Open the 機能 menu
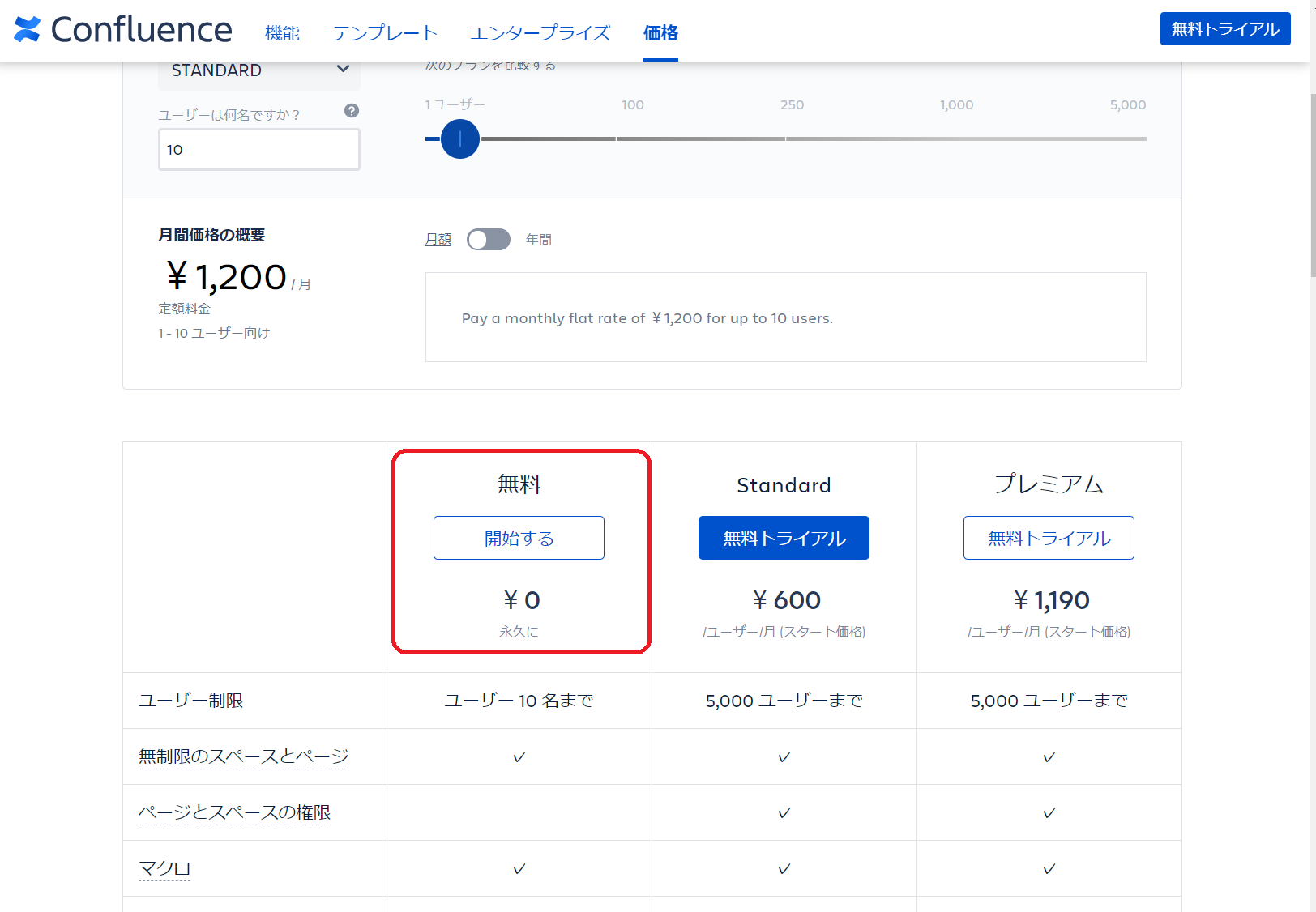Image resolution: width=1316 pixels, height=912 pixels. 282,33
